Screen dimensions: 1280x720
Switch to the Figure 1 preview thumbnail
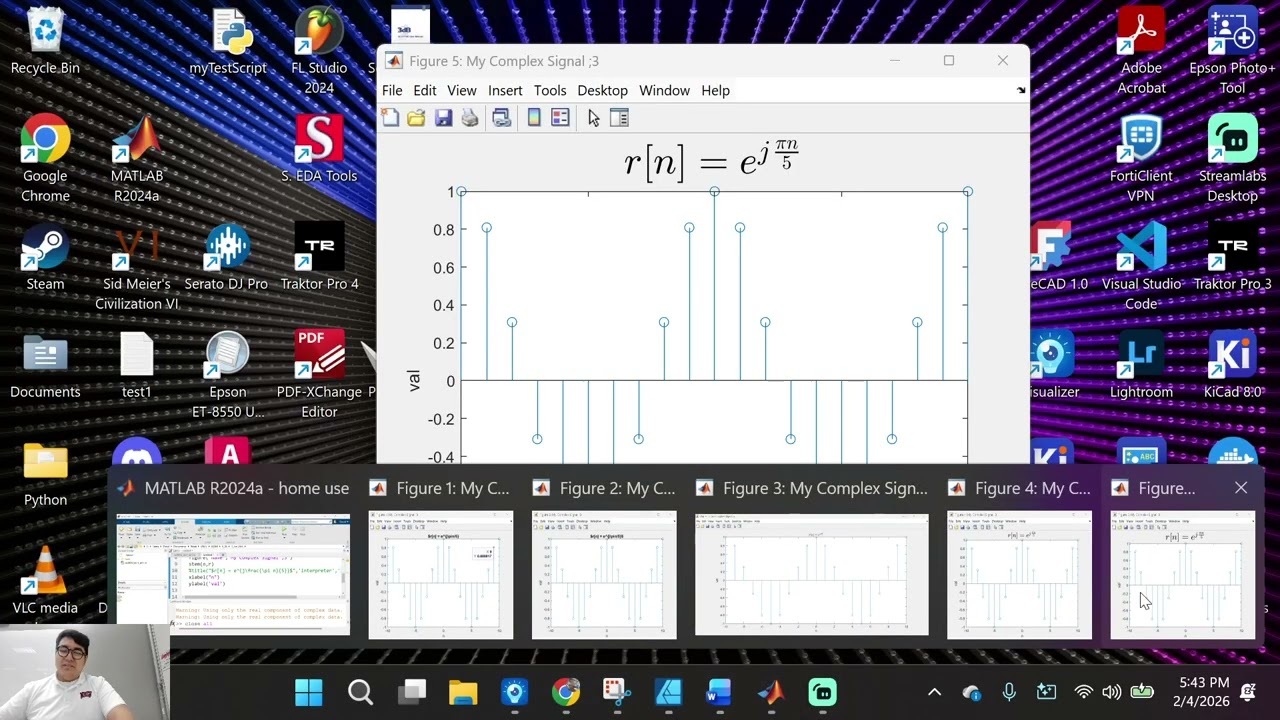(x=441, y=575)
